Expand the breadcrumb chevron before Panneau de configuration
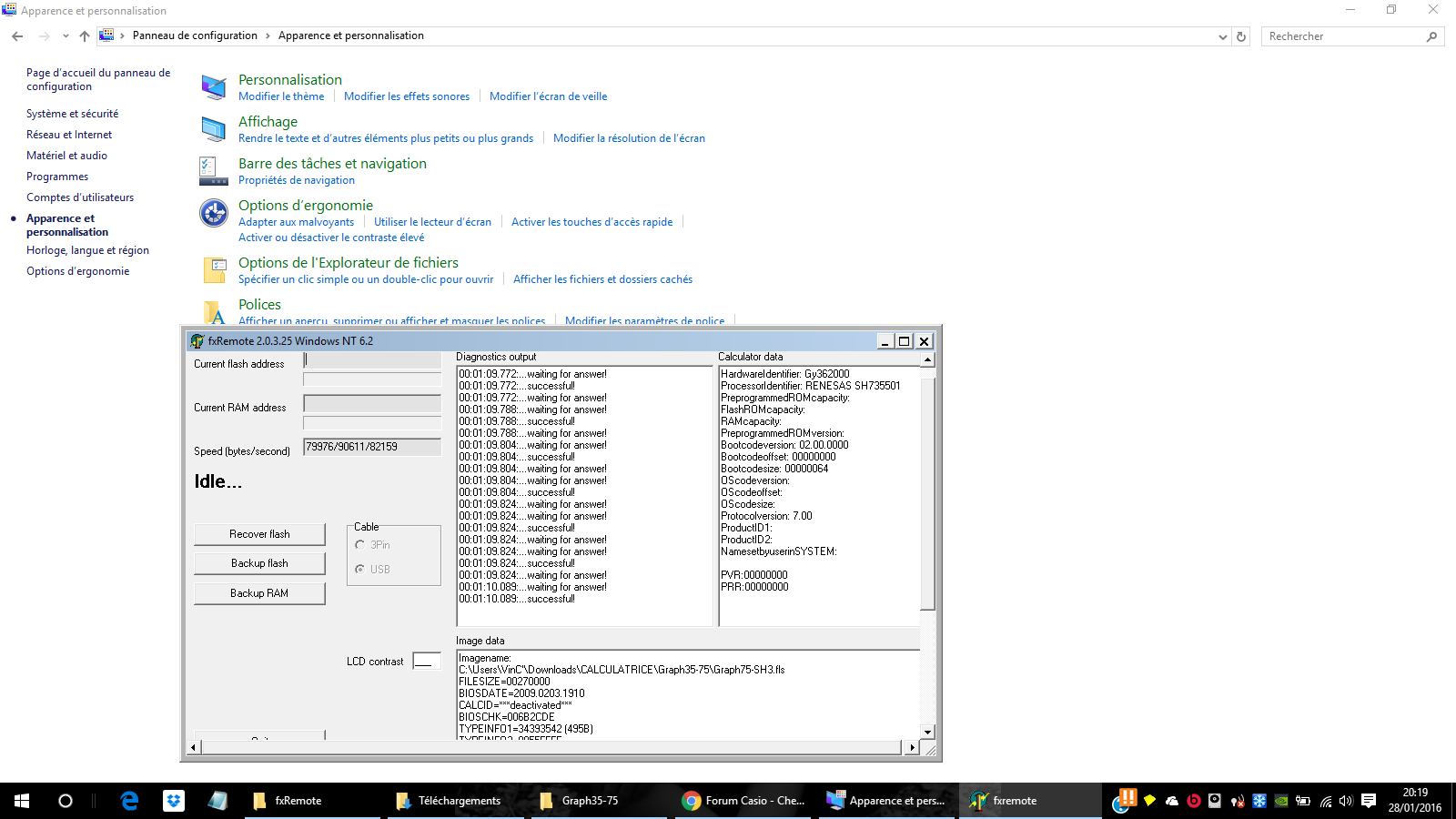Image resolution: width=1456 pixels, height=819 pixels. click(122, 35)
